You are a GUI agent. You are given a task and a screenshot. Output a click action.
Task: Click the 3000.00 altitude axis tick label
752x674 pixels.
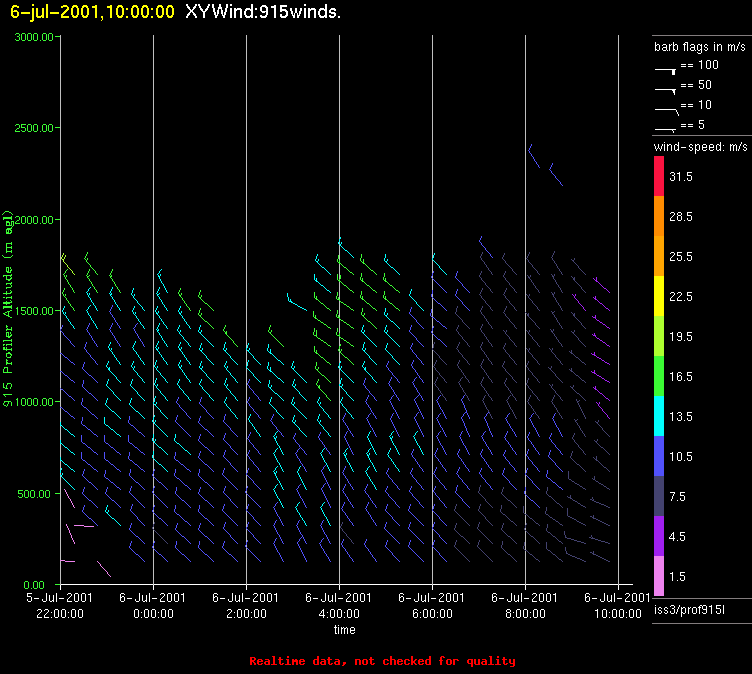coord(34,37)
